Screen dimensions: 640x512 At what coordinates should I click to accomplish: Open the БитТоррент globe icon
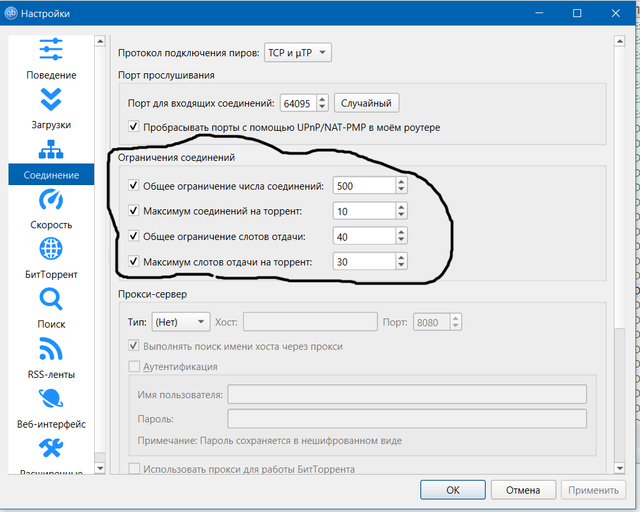click(x=51, y=249)
